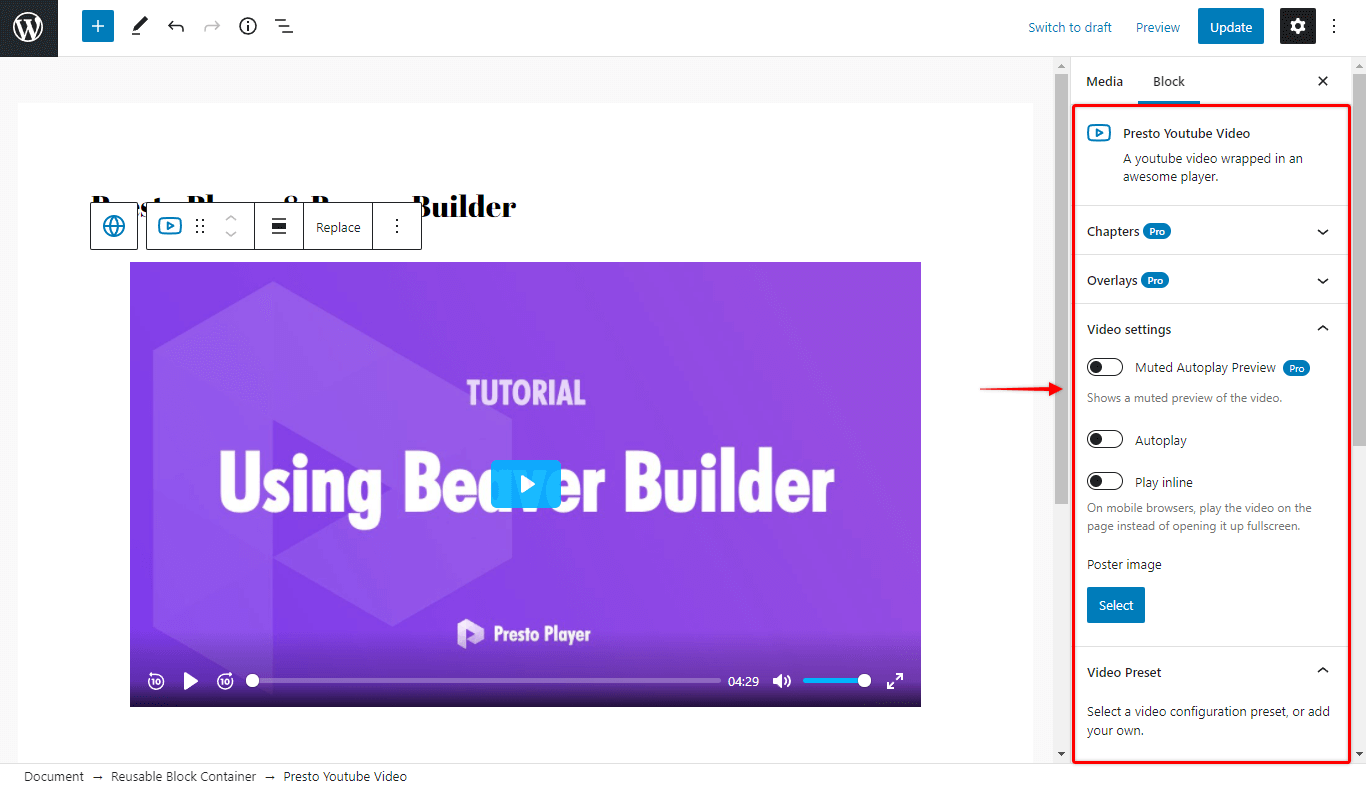
Task: Enter fullscreen on the video player
Action: coord(895,681)
